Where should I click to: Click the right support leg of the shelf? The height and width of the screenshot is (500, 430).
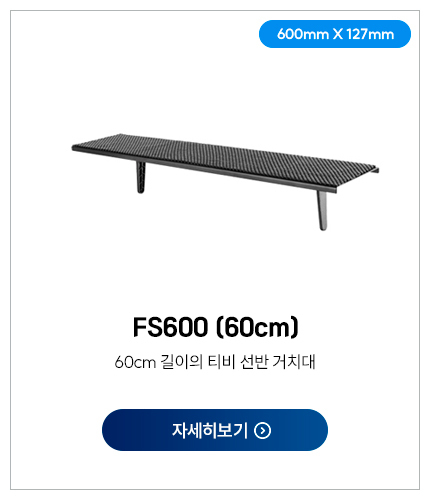click(322, 210)
